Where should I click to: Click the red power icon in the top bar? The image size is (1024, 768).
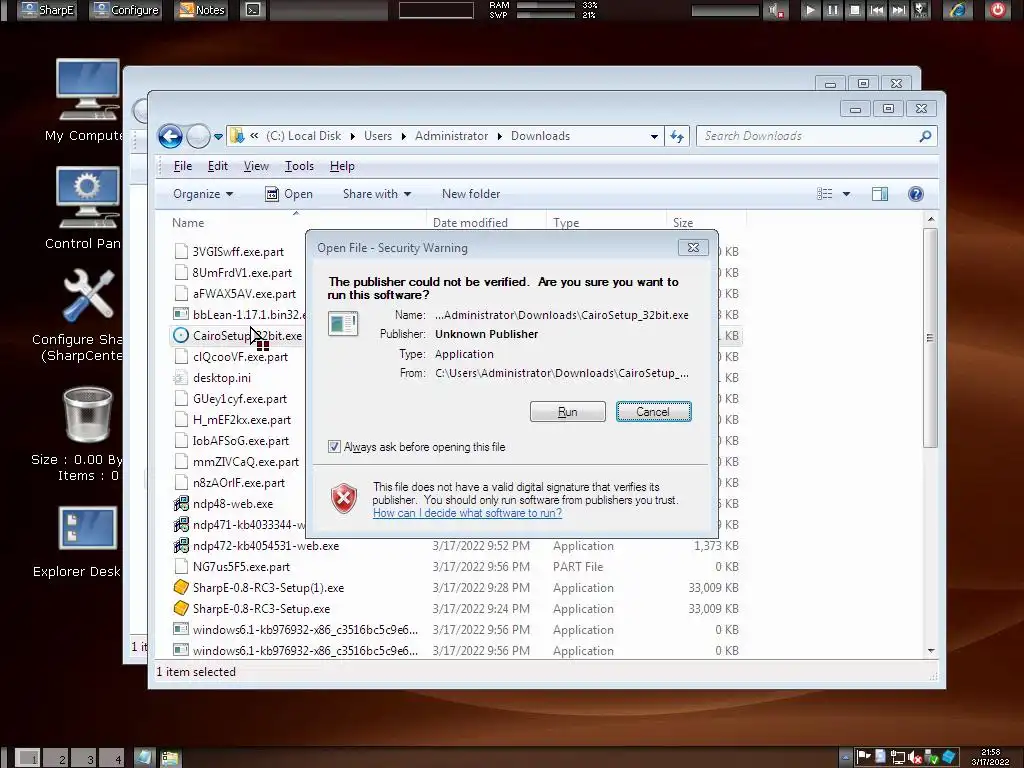click(997, 10)
